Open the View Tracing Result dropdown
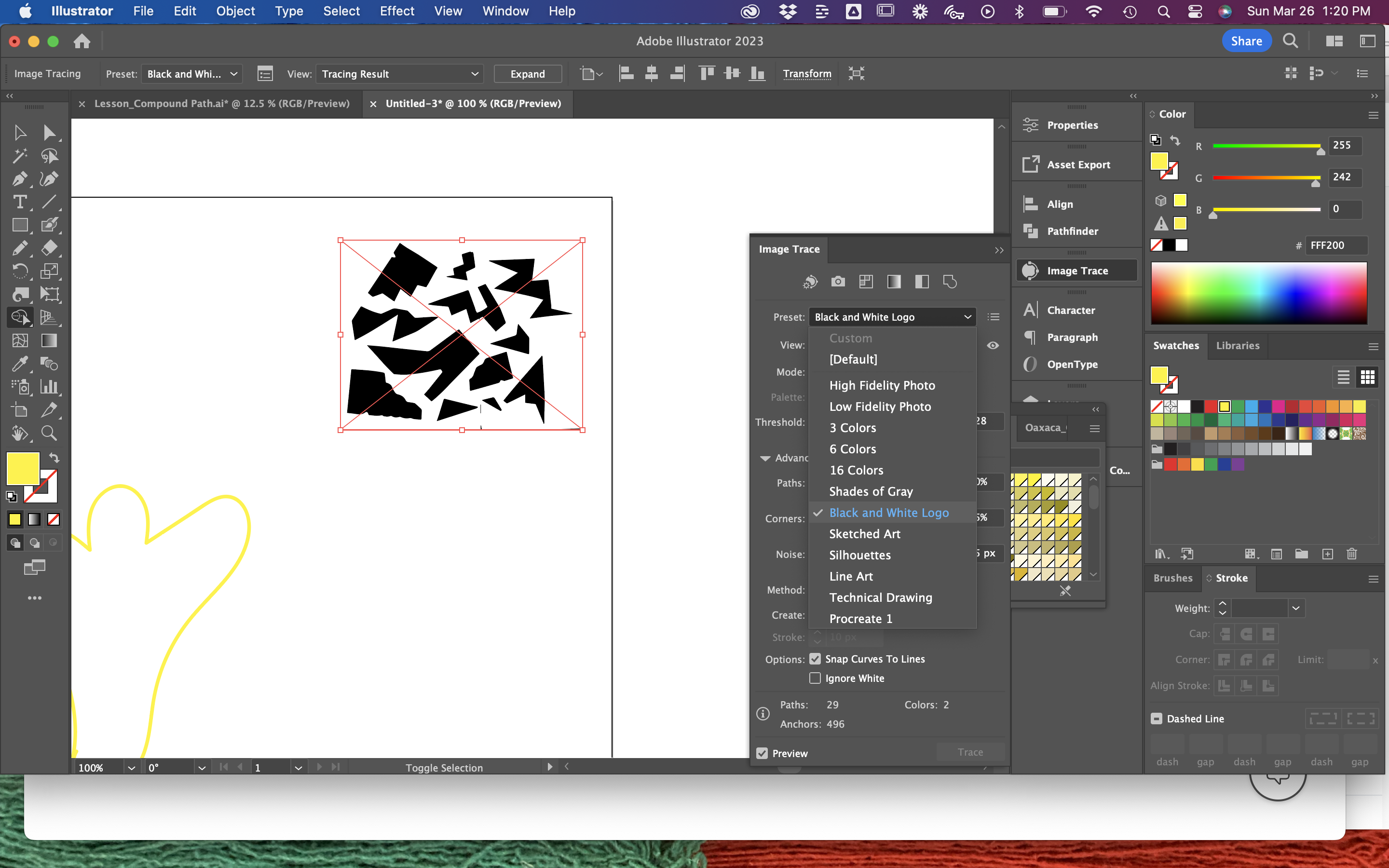 tap(399, 74)
